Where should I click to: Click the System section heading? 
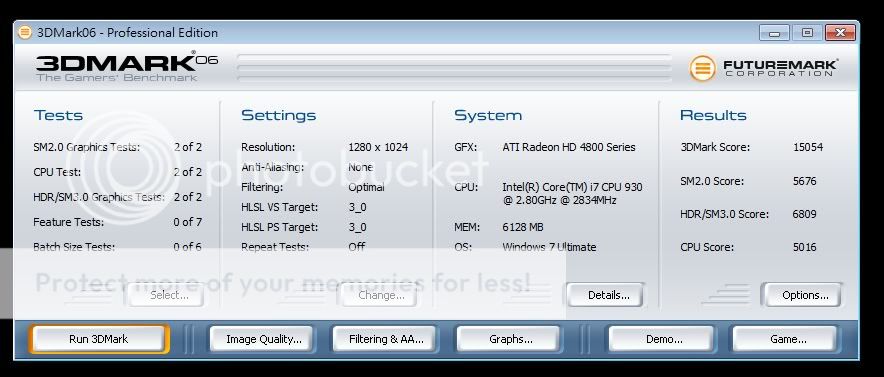[x=488, y=116]
